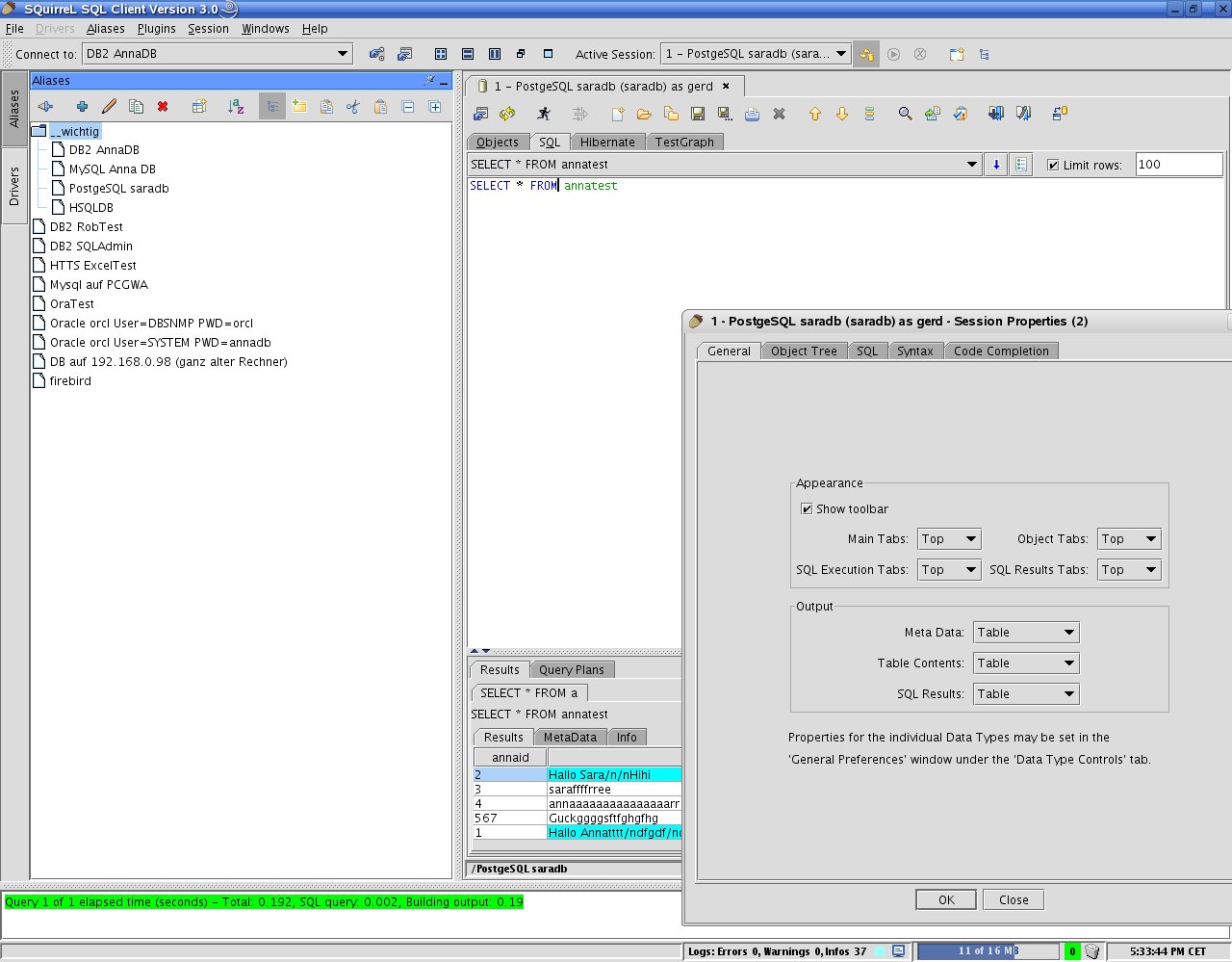Click the print icon in session toolbar

(x=752, y=114)
